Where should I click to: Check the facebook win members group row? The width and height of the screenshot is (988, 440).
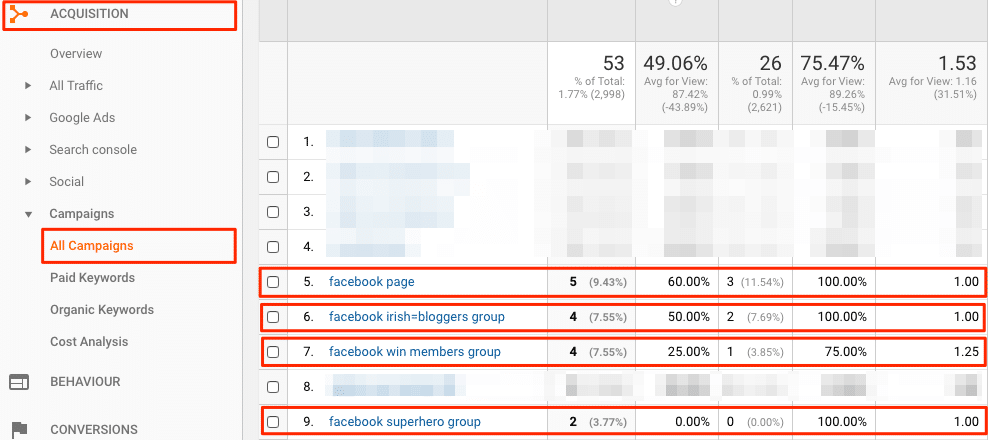pos(273,352)
